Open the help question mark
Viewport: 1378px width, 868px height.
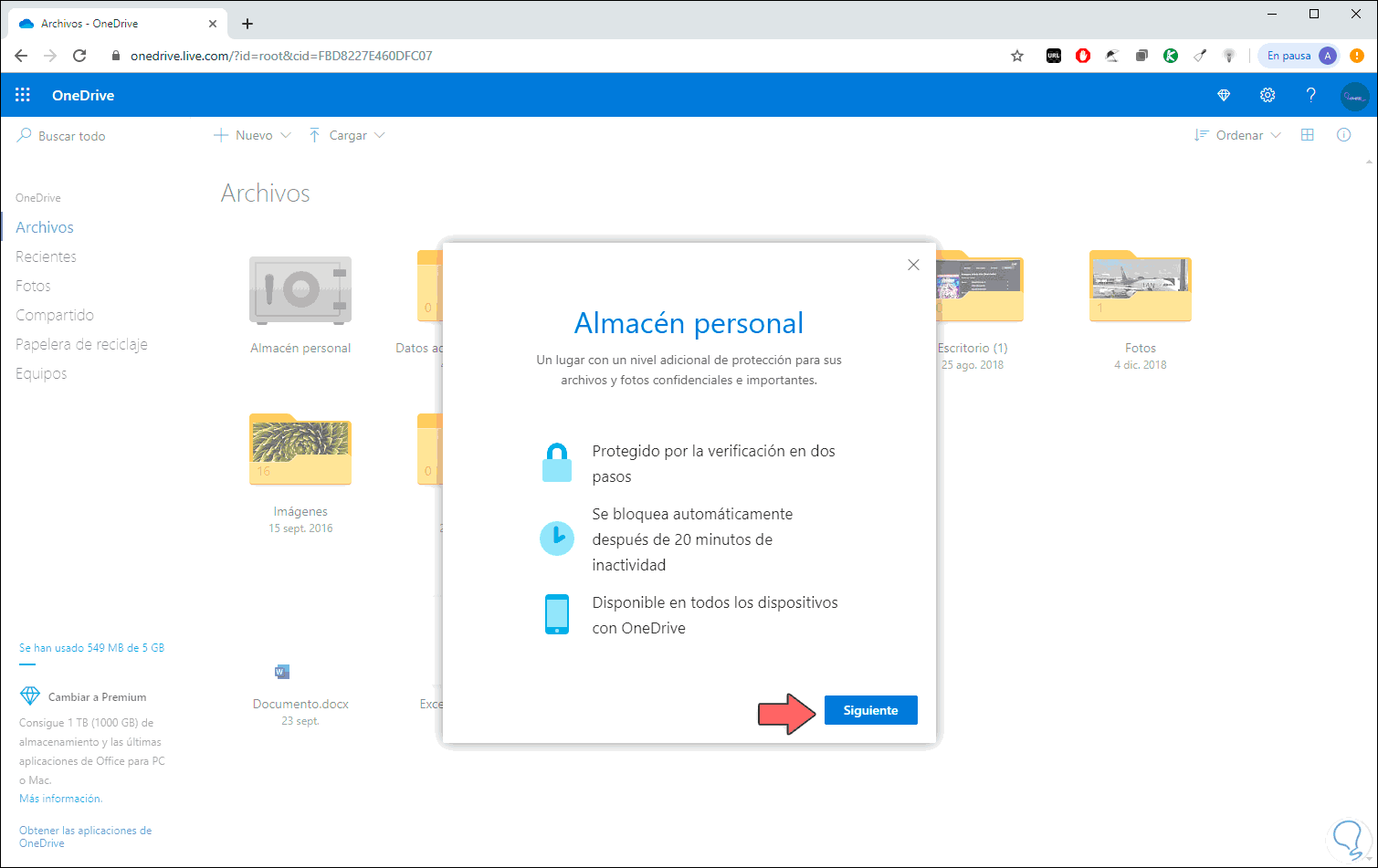pyautogui.click(x=1311, y=95)
